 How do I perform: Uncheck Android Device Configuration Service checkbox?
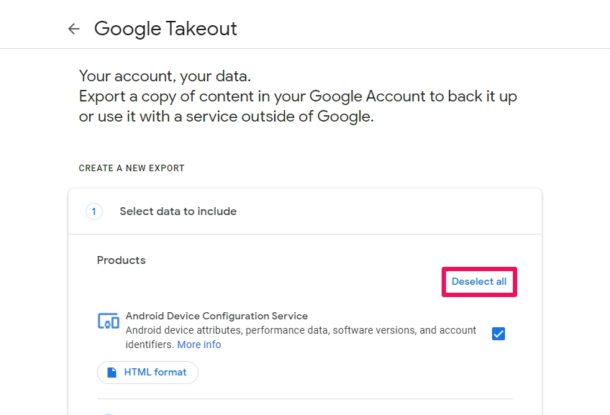tap(498, 334)
